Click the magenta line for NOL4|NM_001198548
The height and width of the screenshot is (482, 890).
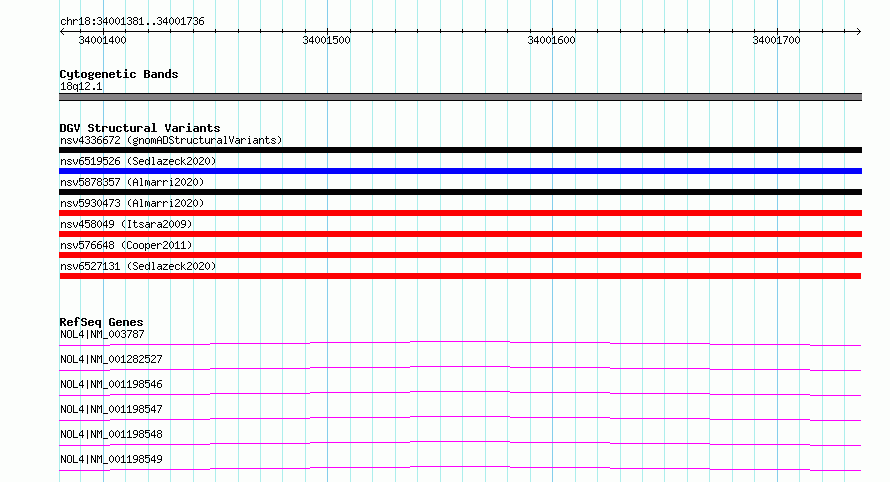pyautogui.click(x=460, y=443)
